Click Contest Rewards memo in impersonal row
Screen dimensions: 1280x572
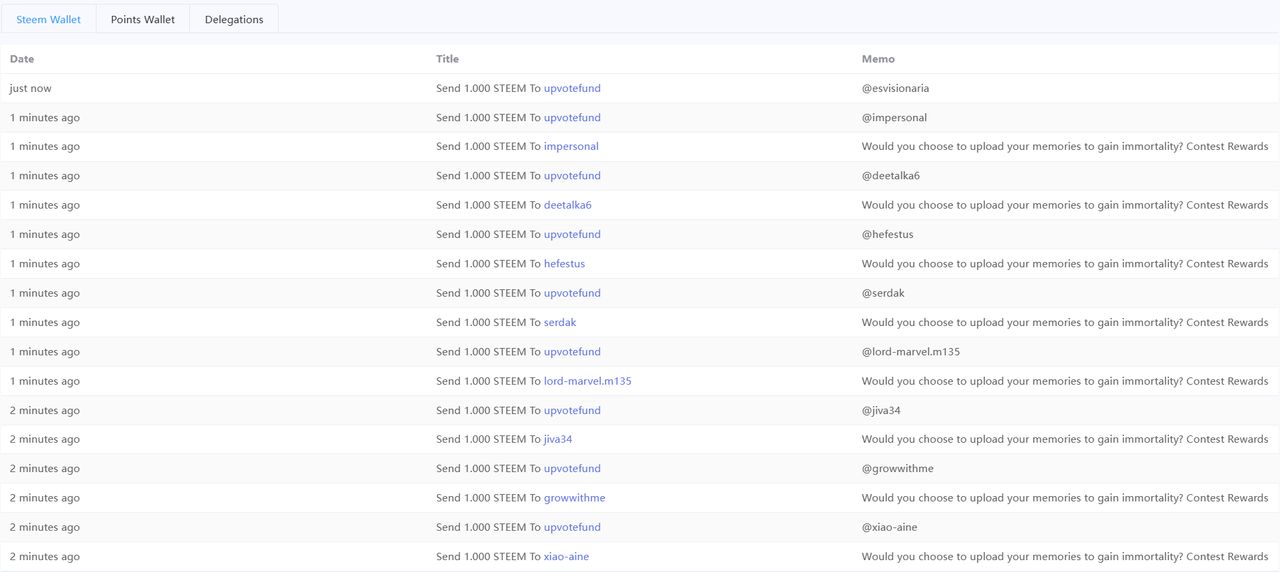pos(1065,146)
